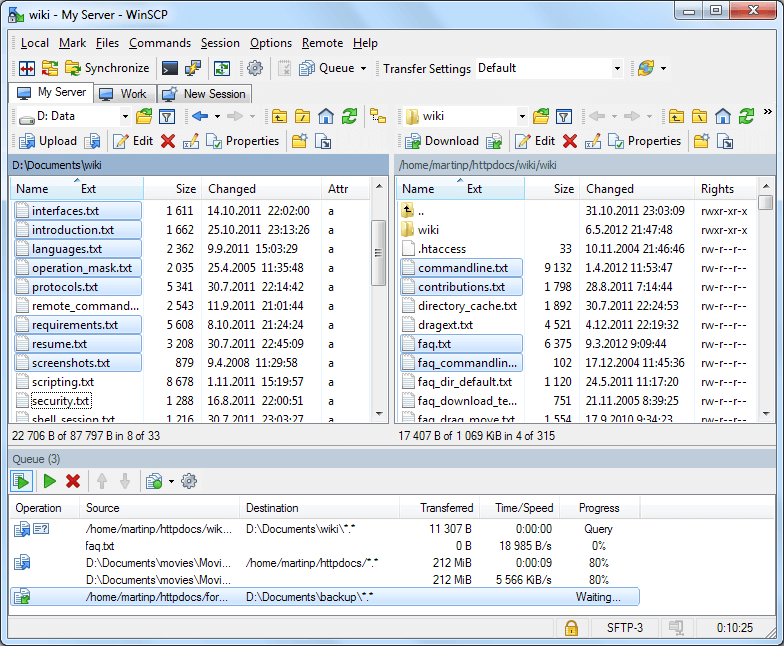The height and width of the screenshot is (646, 784).
Task: Open the D: Data drive dropdown
Action: (124, 117)
